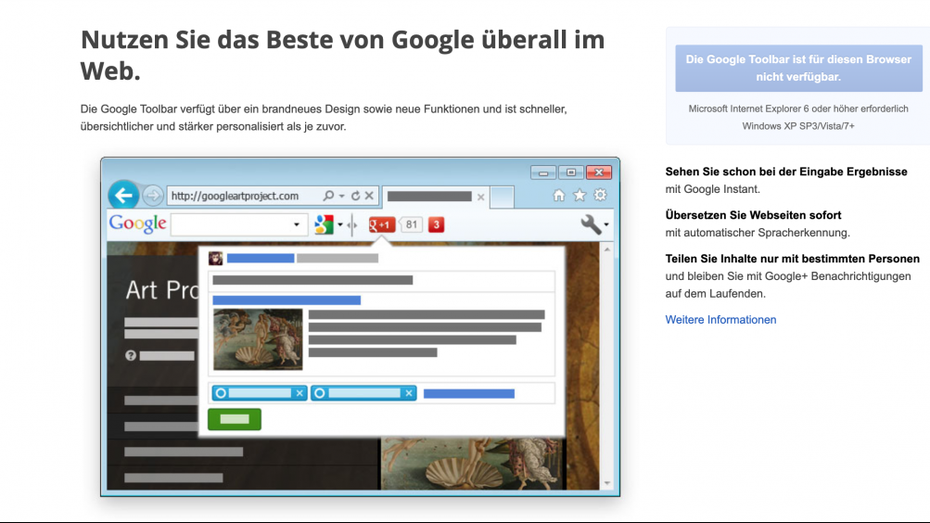
Task: Click the refresh icon in address bar
Action: coord(355,196)
